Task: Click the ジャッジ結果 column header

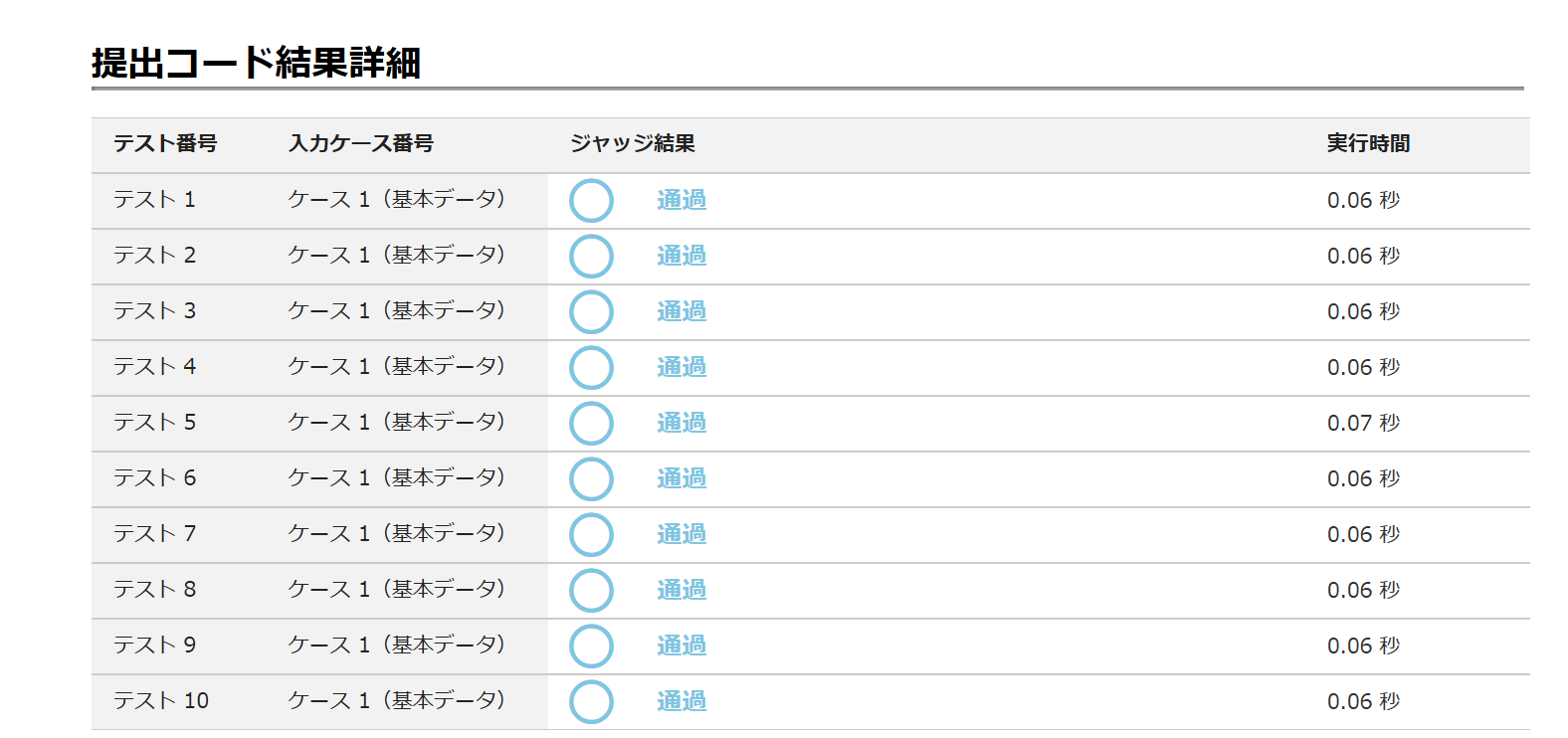Action: [x=633, y=143]
